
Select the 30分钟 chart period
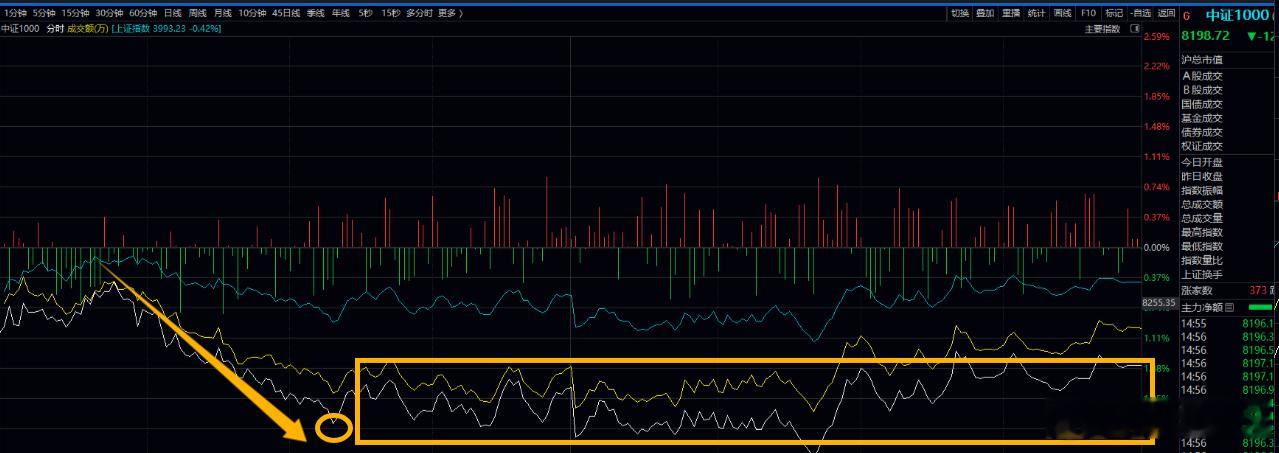[x=109, y=13]
